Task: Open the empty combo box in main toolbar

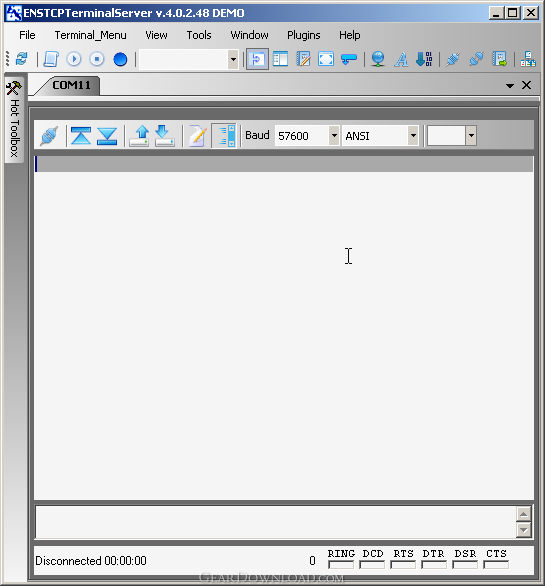Action: [x=233, y=59]
